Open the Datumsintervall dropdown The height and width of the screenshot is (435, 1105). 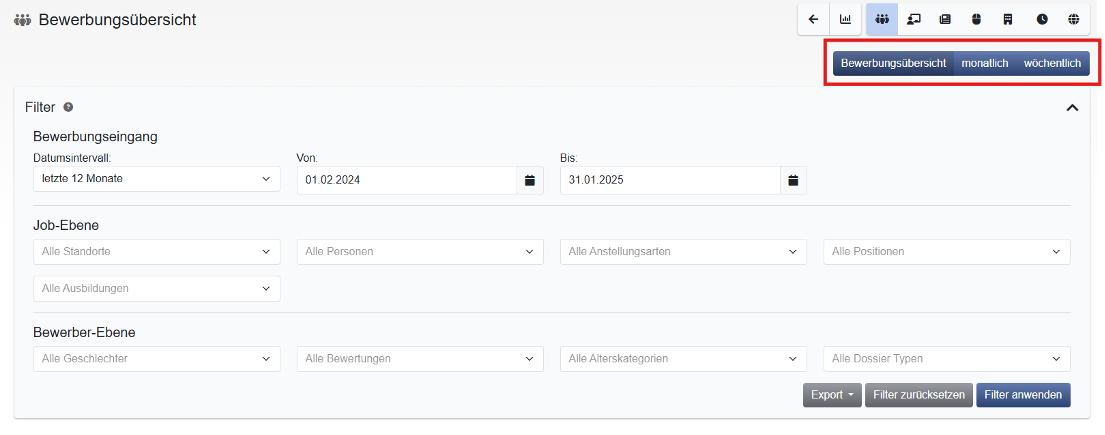point(156,179)
